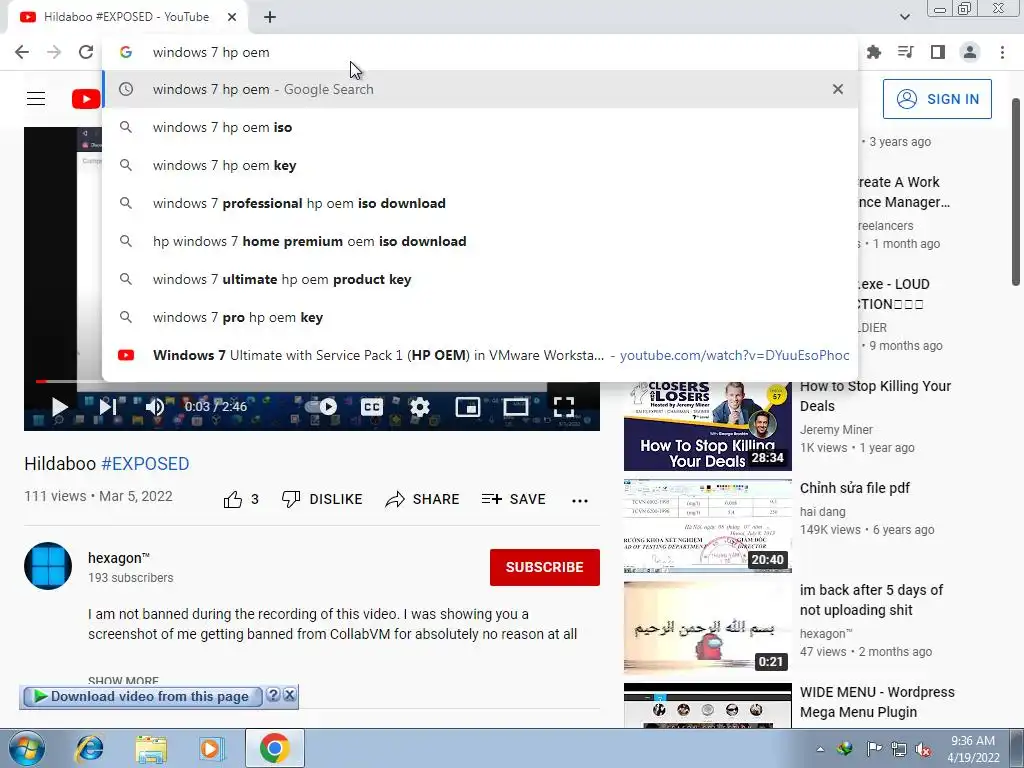Open Chrome three-dot menu

[1002, 52]
